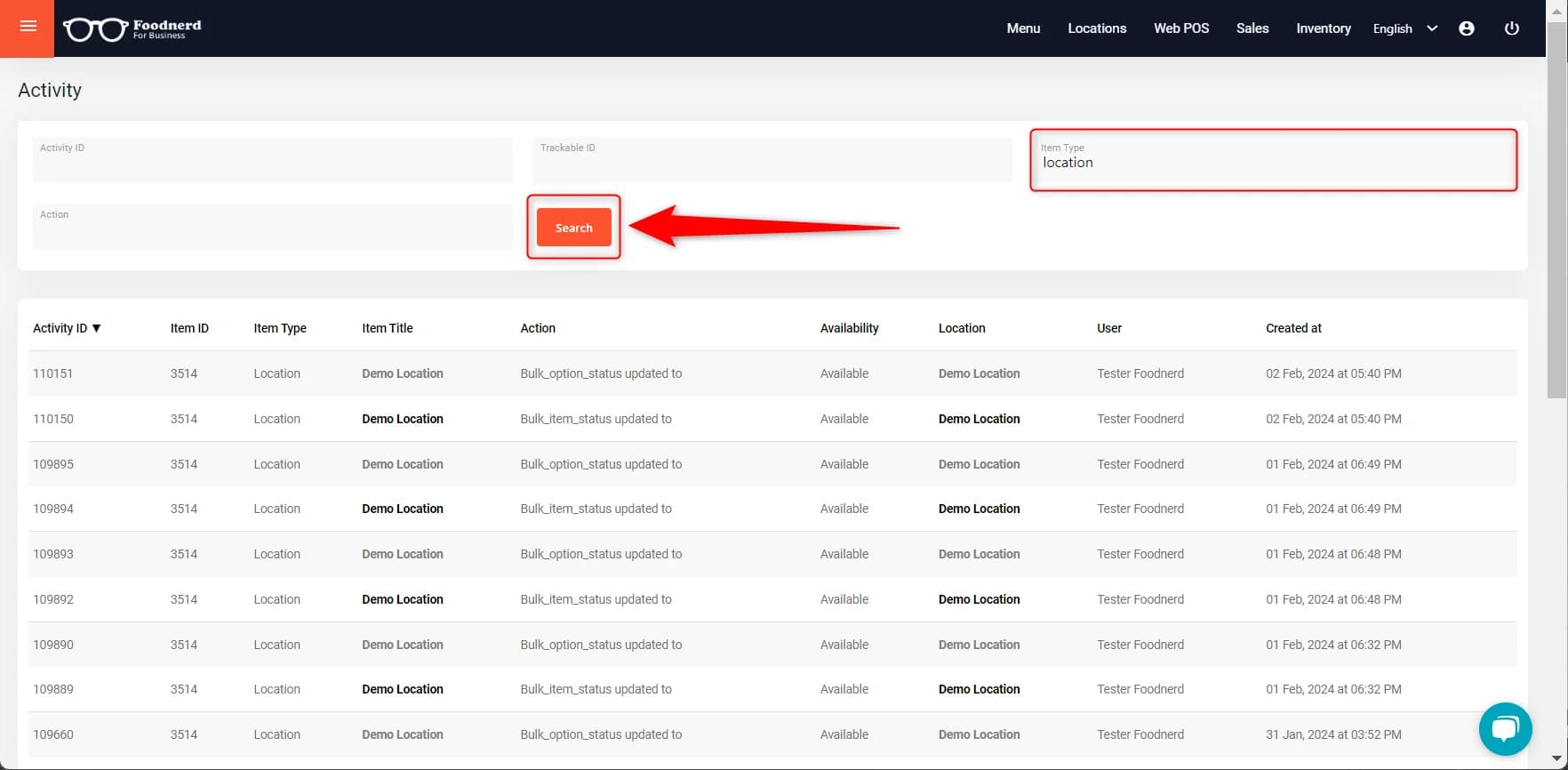
Task: Click Tester Foodnerd in row 109893
Action: (1140, 554)
